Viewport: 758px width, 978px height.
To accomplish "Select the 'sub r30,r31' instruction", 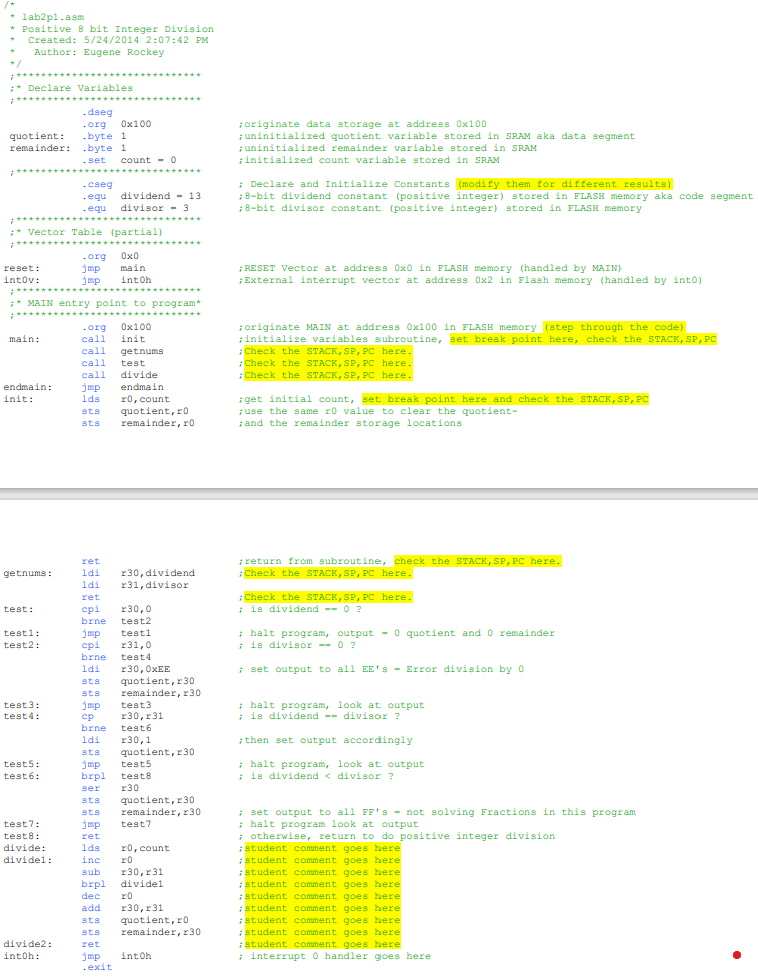I will click(122, 872).
